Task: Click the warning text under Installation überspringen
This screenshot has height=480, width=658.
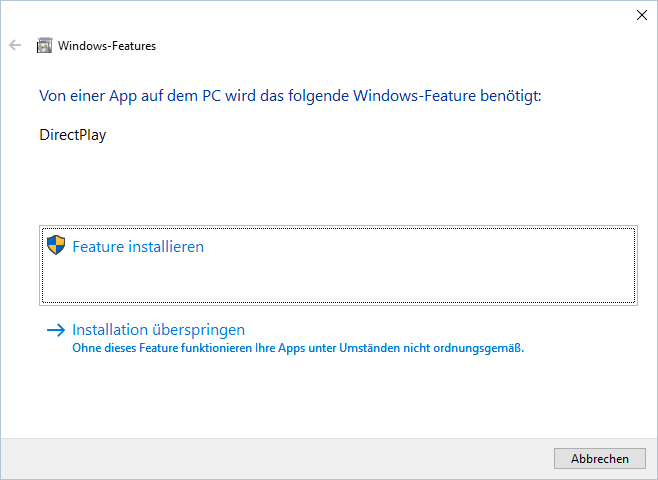Action: (x=298, y=349)
